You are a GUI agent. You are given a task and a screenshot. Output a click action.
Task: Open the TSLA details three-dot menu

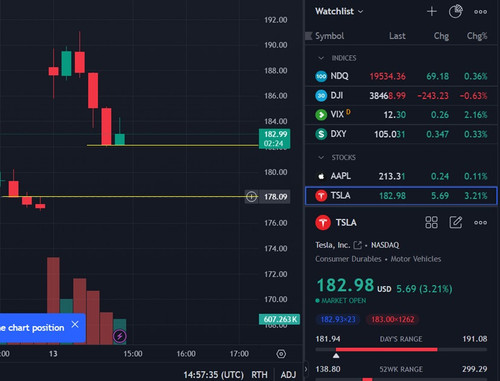(480, 222)
